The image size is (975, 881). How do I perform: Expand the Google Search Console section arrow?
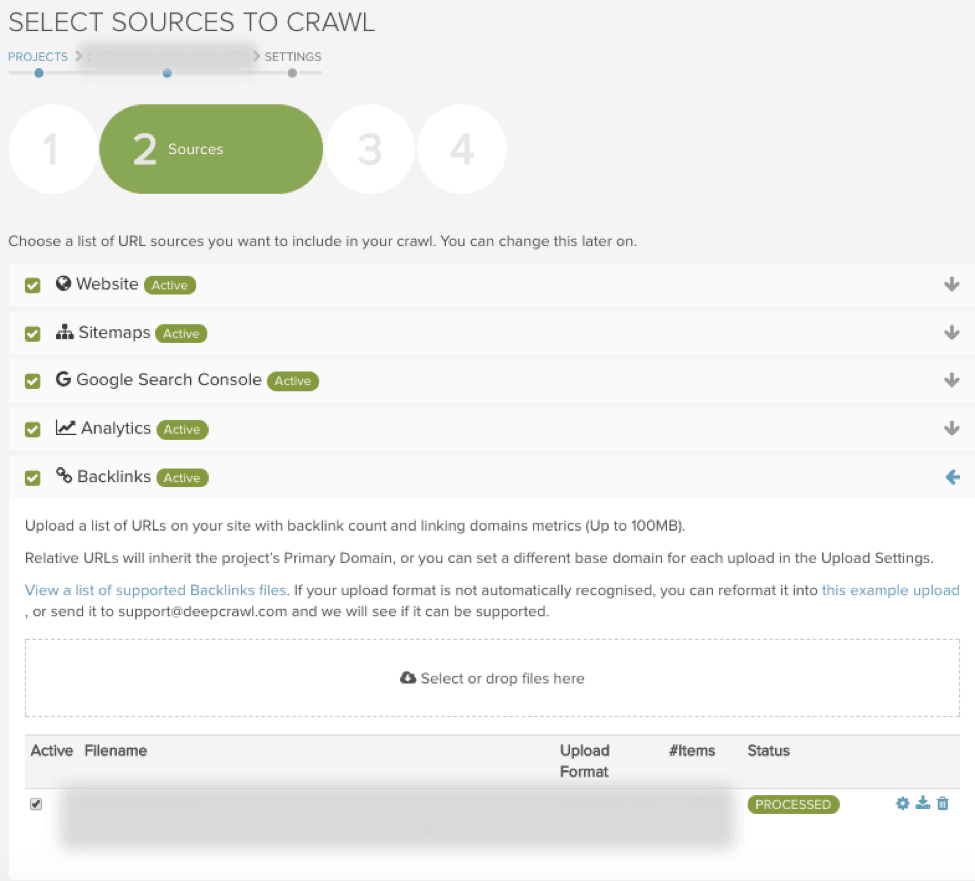point(951,380)
